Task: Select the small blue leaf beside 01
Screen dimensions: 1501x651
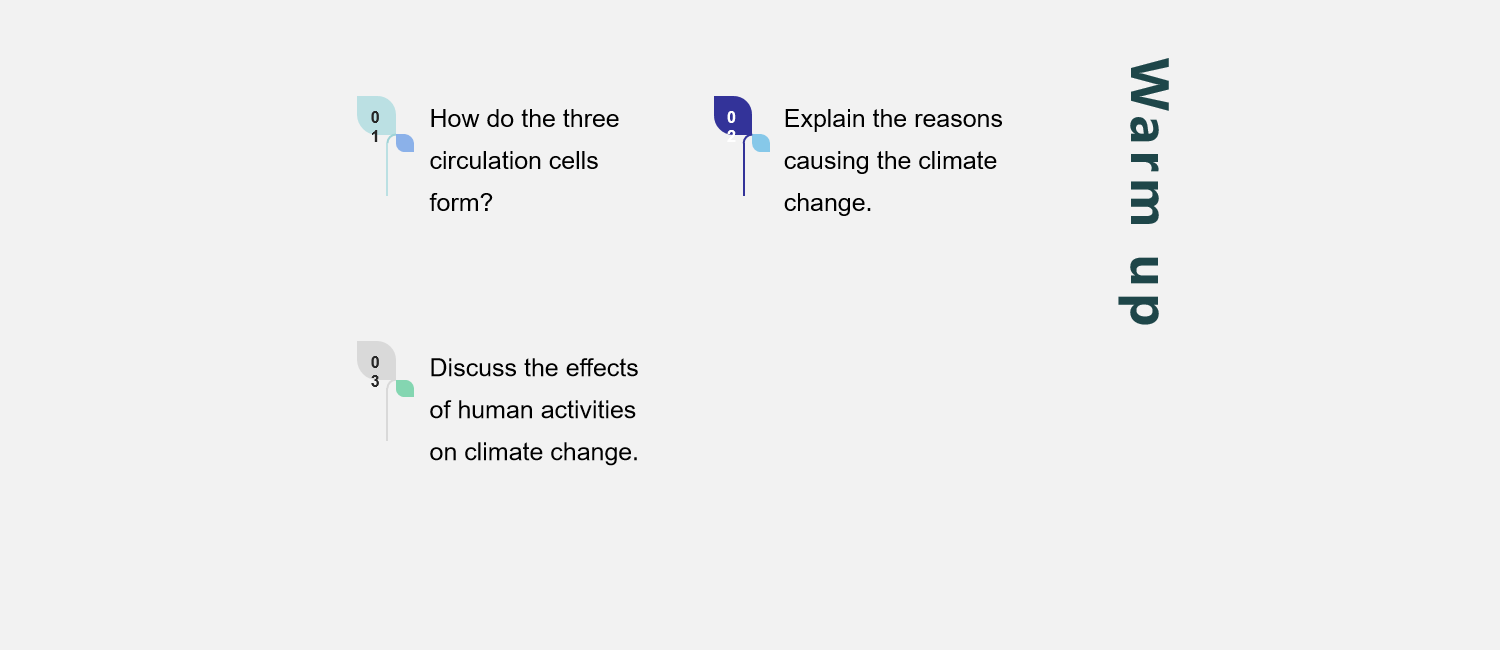Action: click(405, 143)
